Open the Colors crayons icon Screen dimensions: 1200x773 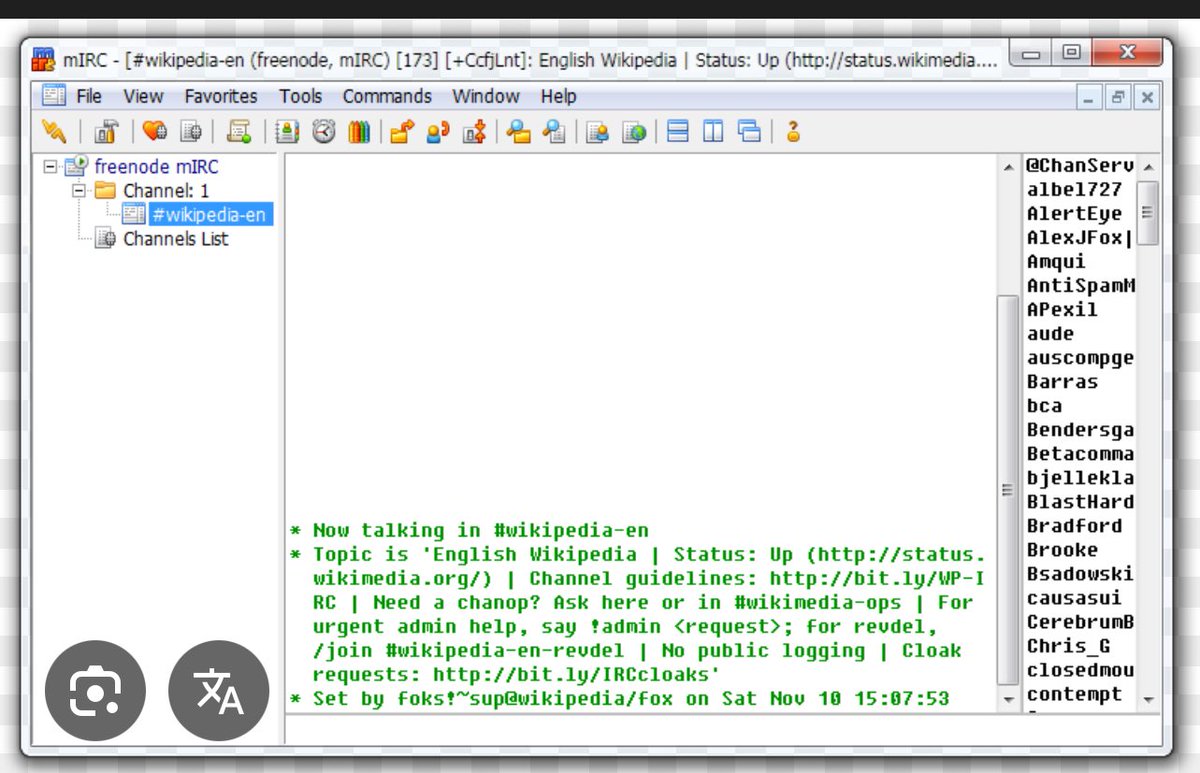(x=359, y=132)
